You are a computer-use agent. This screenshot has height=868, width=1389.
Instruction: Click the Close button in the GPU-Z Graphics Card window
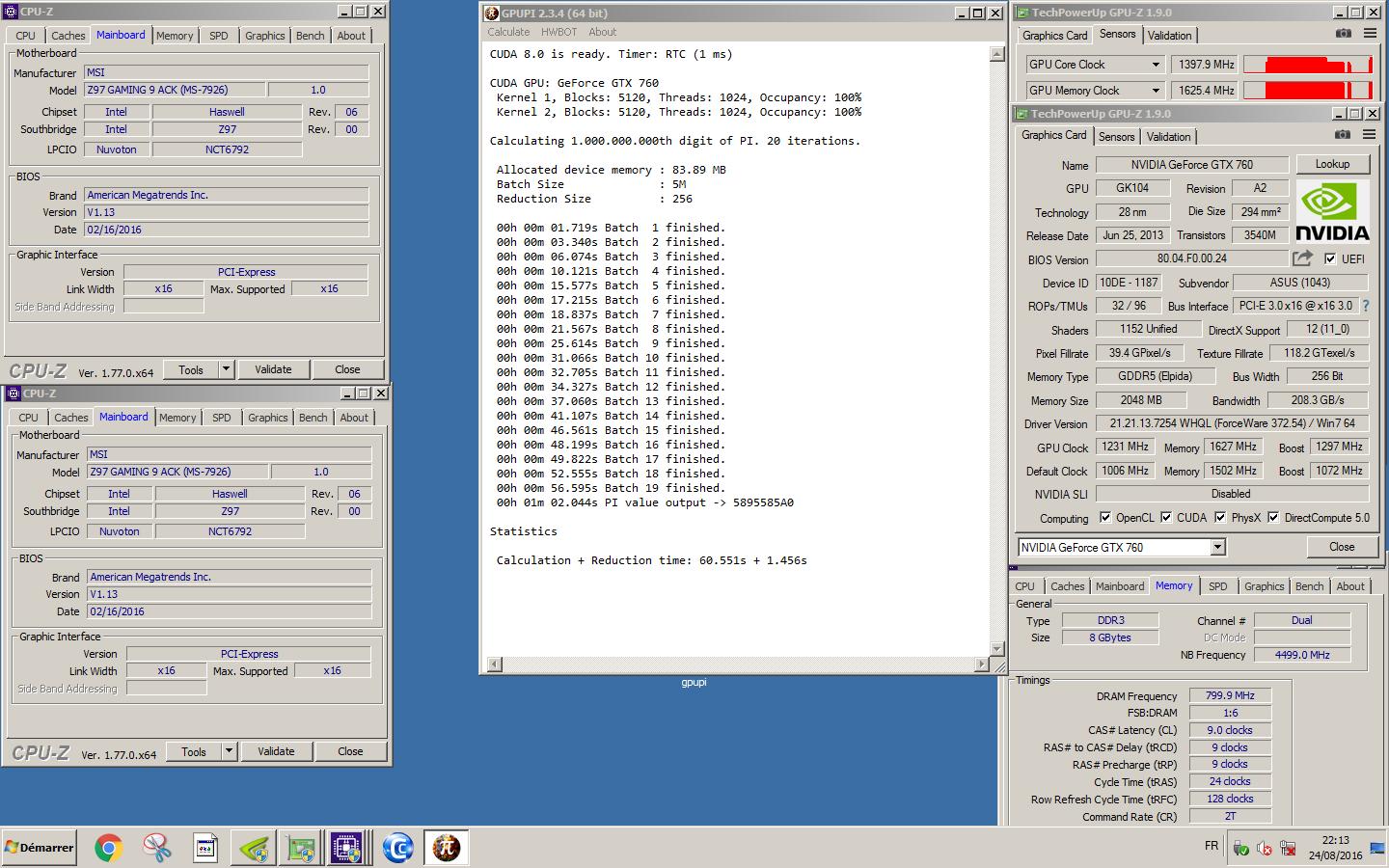[1342, 547]
